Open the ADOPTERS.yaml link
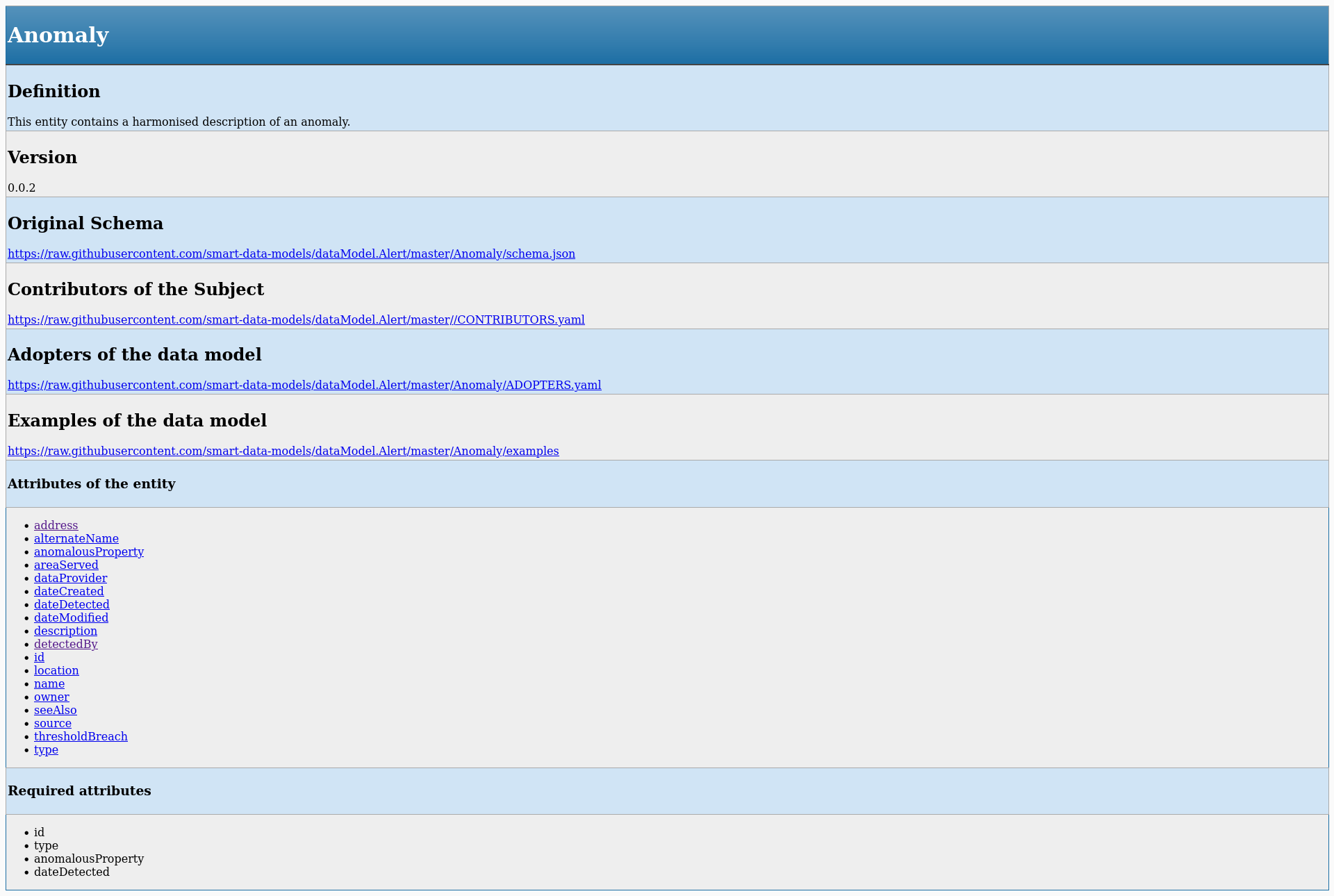This screenshot has height=896, width=1334. [x=304, y=385]
